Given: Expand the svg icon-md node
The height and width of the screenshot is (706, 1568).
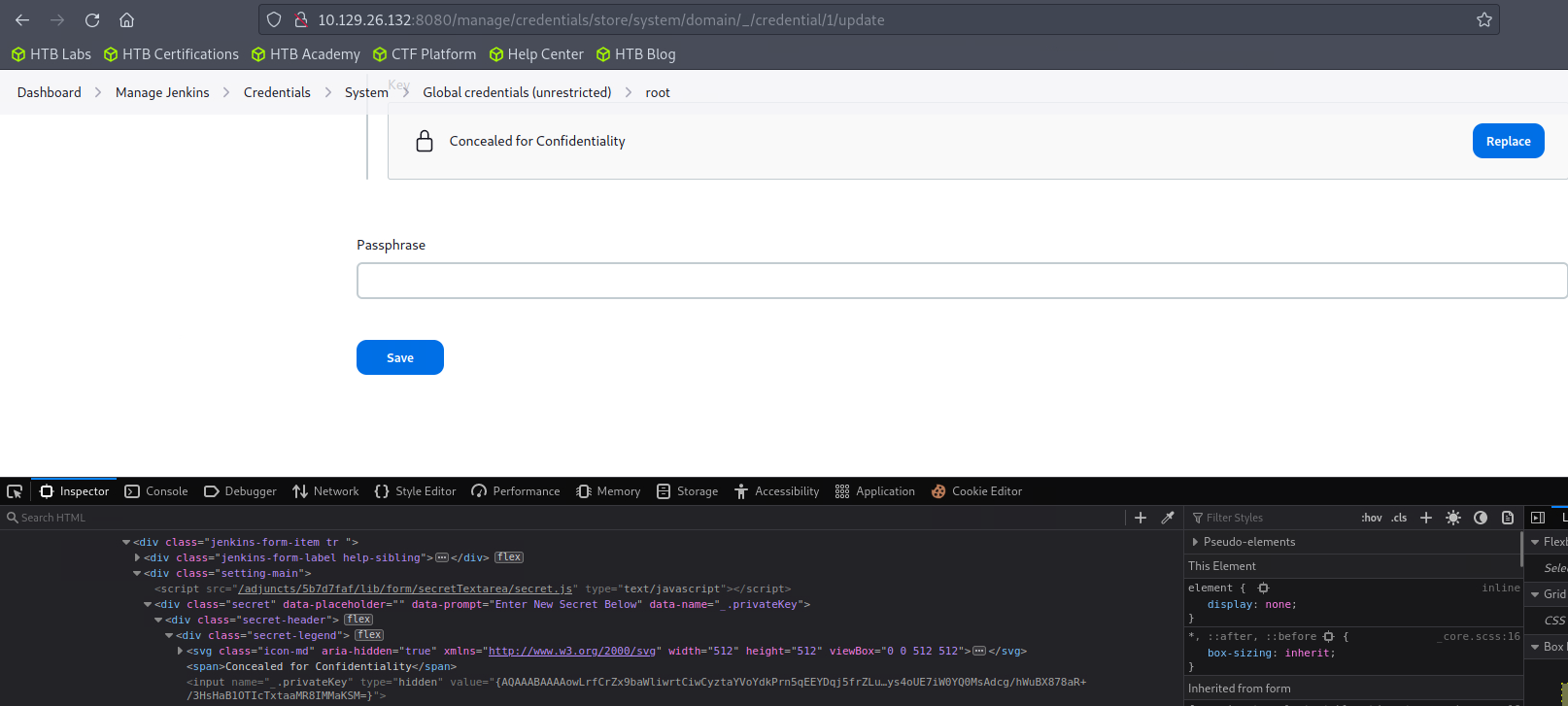Looking at the screenshot, I should [180, 651].
